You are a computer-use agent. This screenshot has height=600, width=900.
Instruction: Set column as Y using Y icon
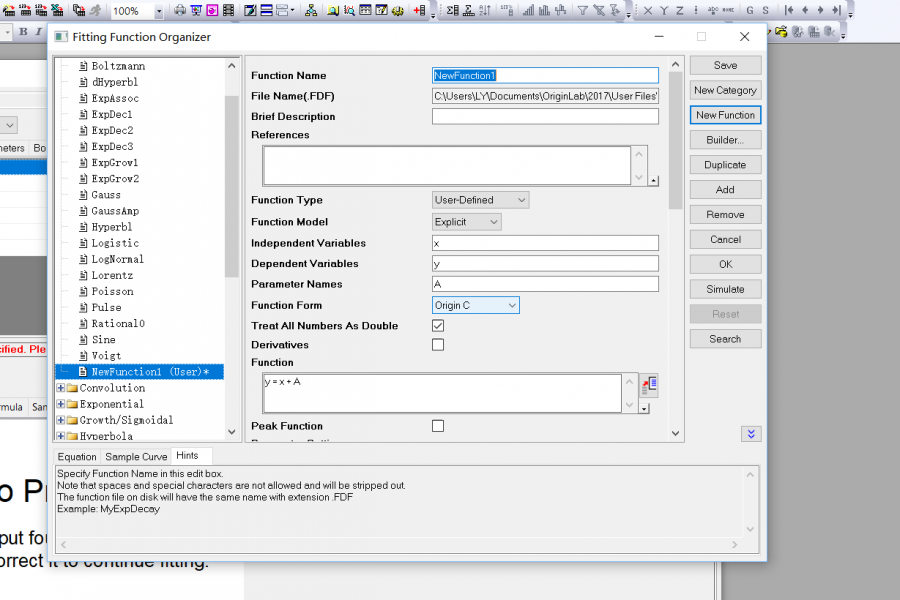click(664, 10)
